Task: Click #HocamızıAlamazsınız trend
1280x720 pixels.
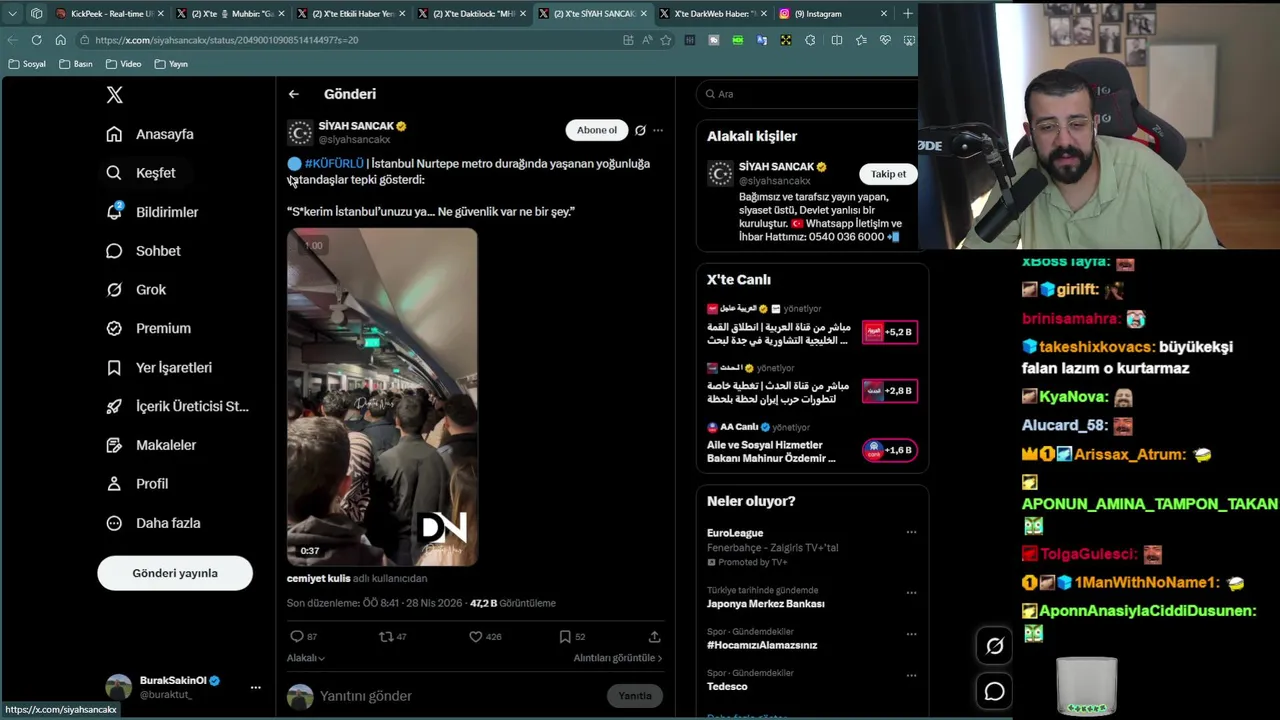Action: pos(762,645)
